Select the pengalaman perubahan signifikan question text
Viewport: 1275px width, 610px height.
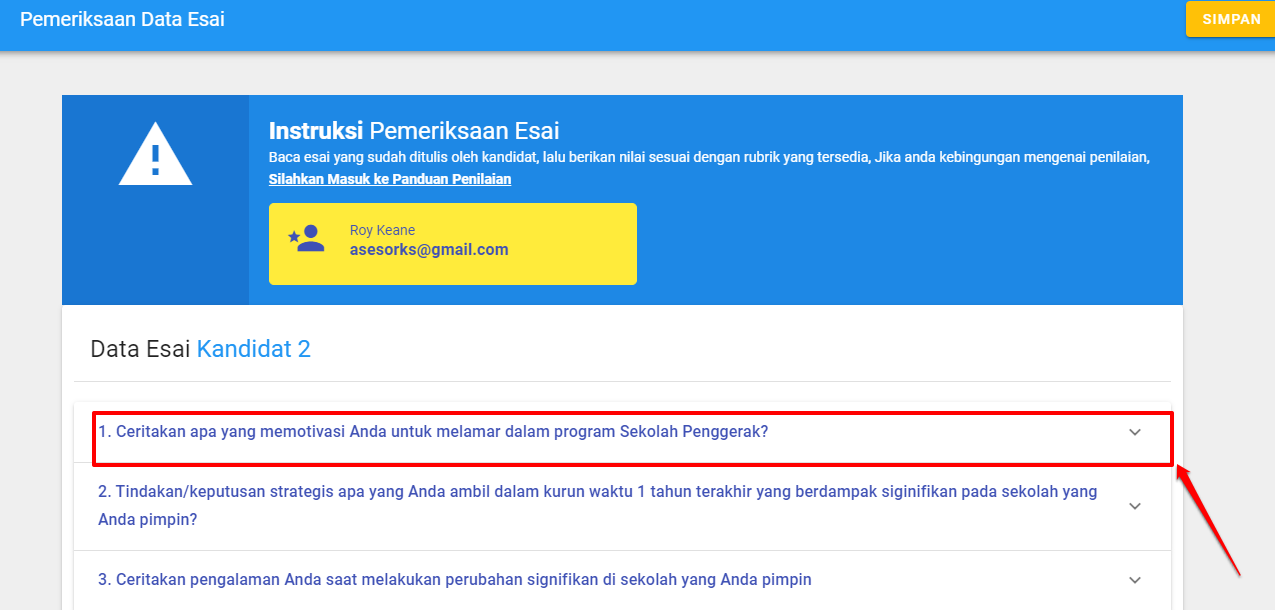tap(454, 579)
